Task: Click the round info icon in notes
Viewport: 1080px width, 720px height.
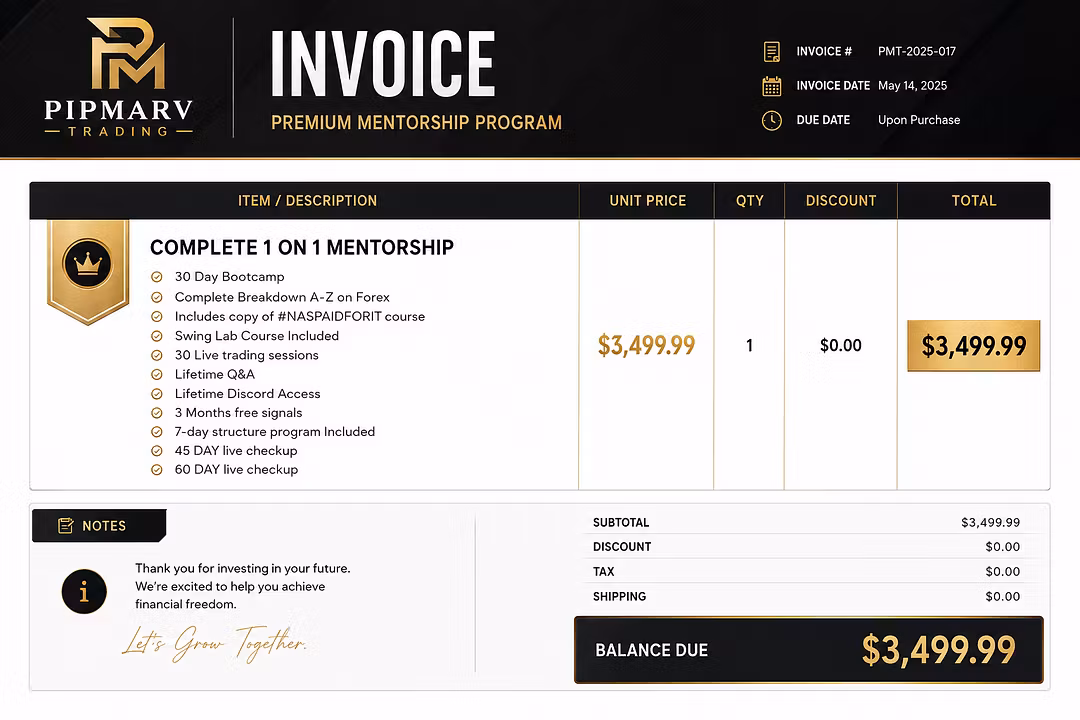Action: (x=84, y=591)
